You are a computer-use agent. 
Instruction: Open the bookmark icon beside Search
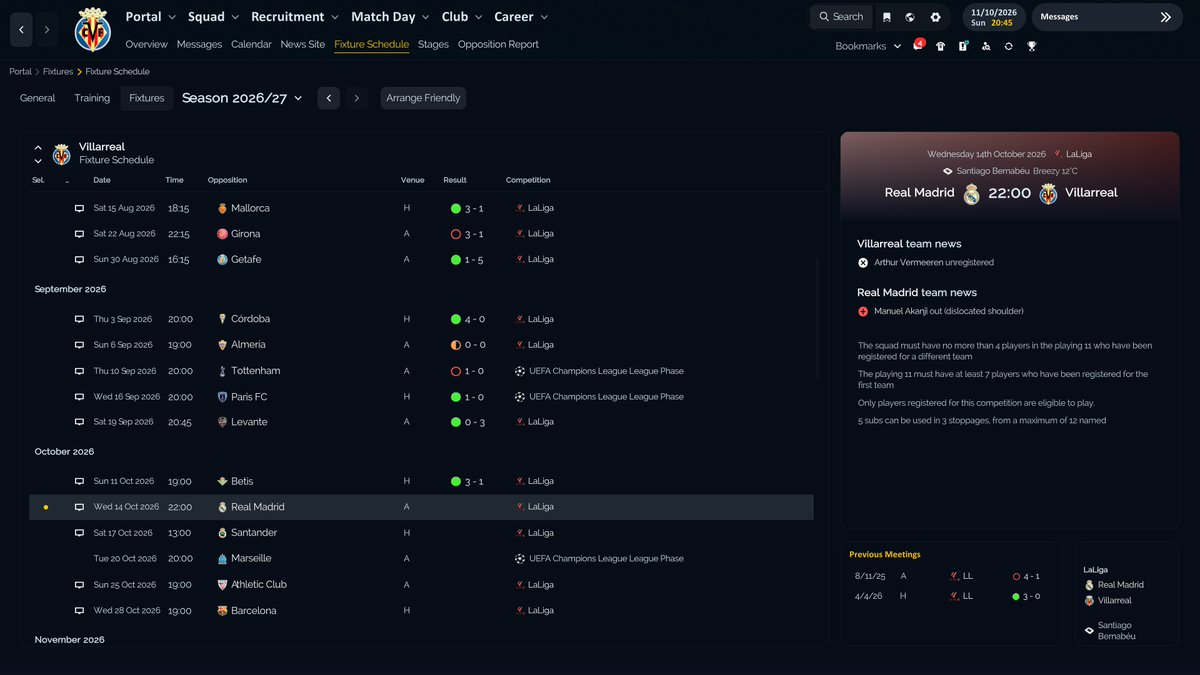886,17
